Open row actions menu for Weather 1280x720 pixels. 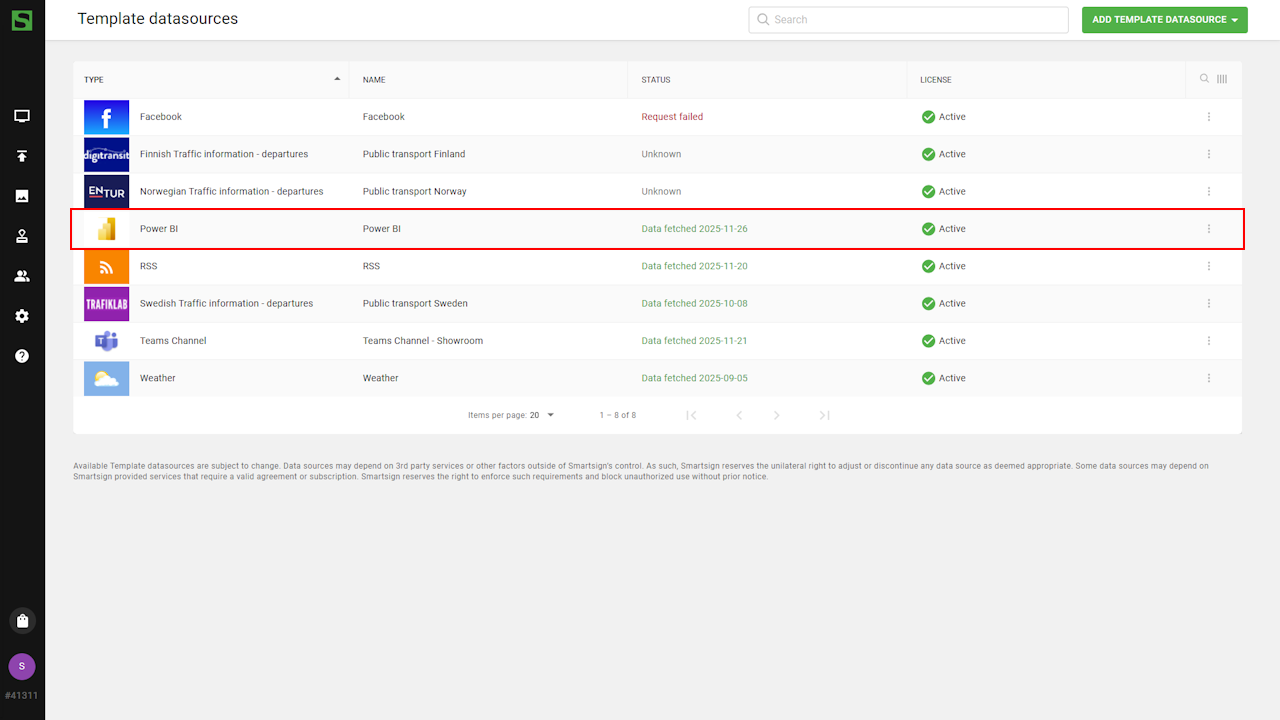coord(1209,378)
